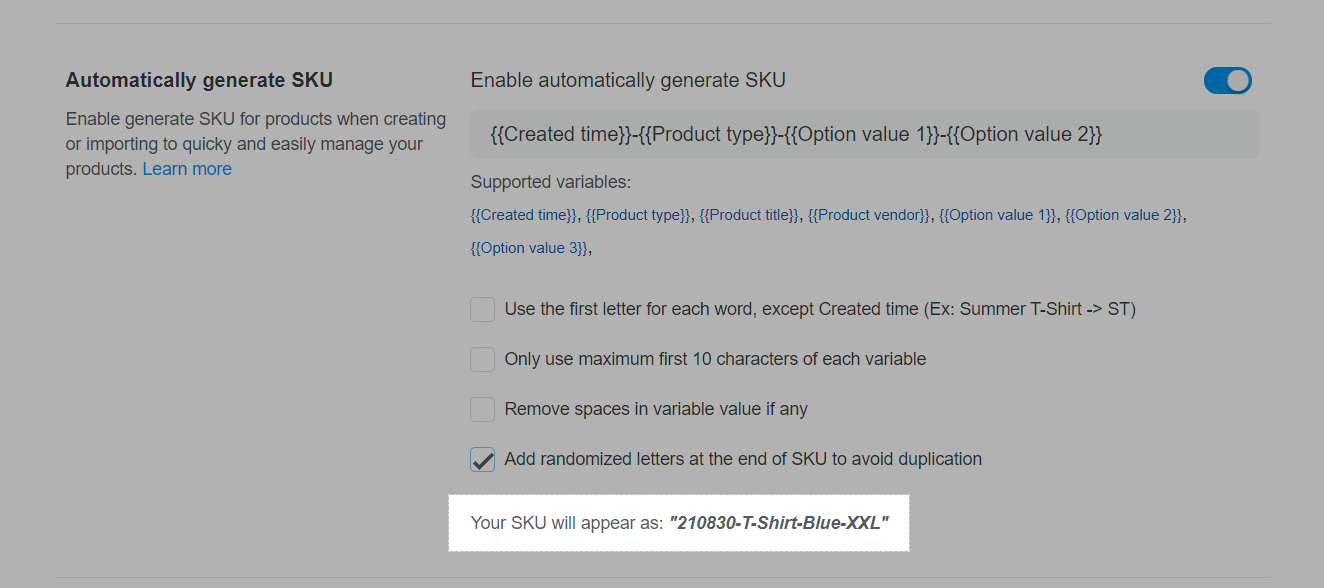Uncheck the Add randomized letters checkbox
Screen dimensions: 1324x588
click(x=483, y=459)
